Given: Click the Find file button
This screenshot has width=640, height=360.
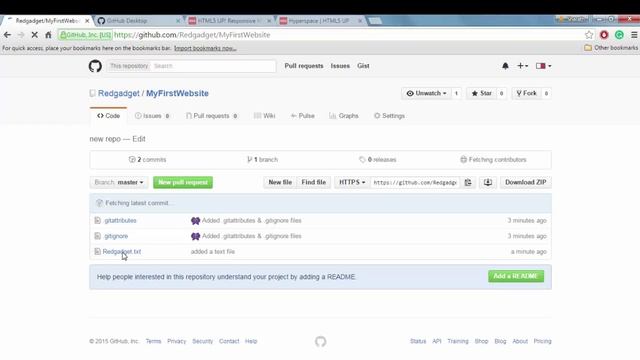Looking at the screenshot, I should 313,182.
